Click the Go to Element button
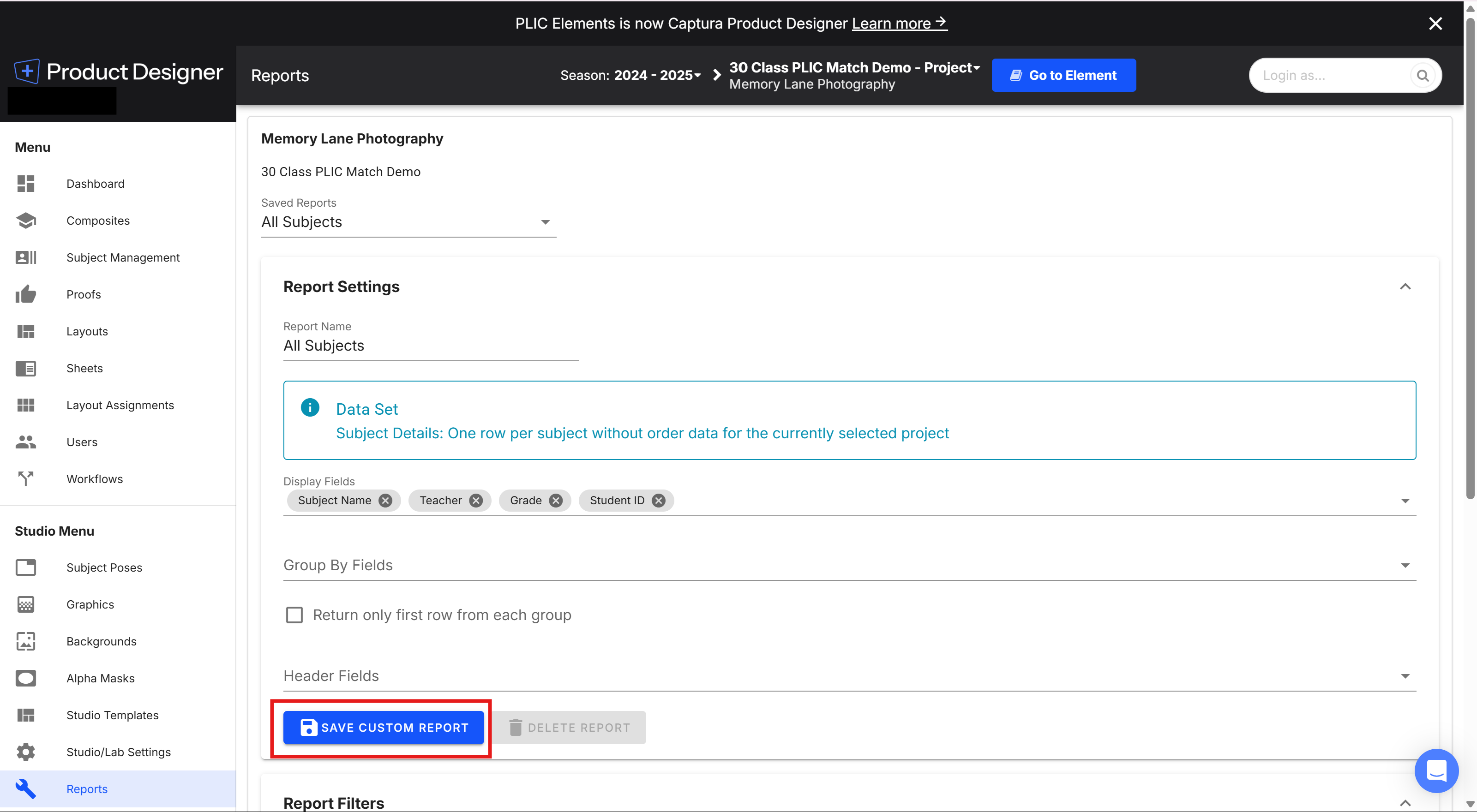This screenshot has height=812, width=1477. coord(1063,75)
